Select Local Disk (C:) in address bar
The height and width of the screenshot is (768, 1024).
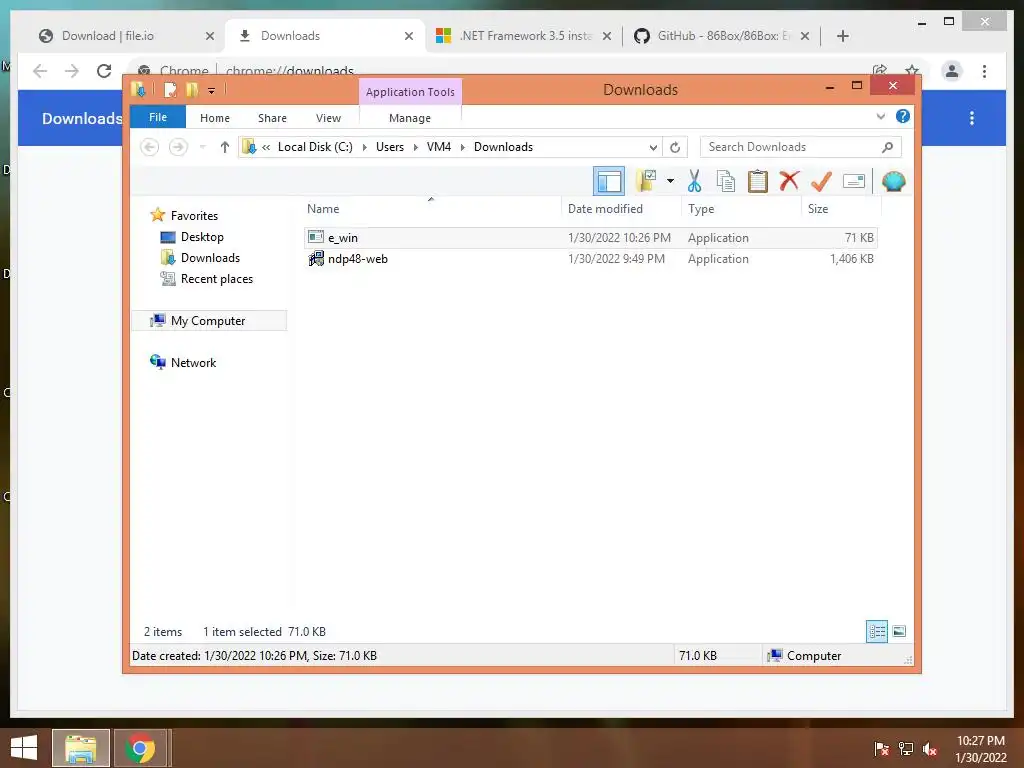click(x=315, y=147)
